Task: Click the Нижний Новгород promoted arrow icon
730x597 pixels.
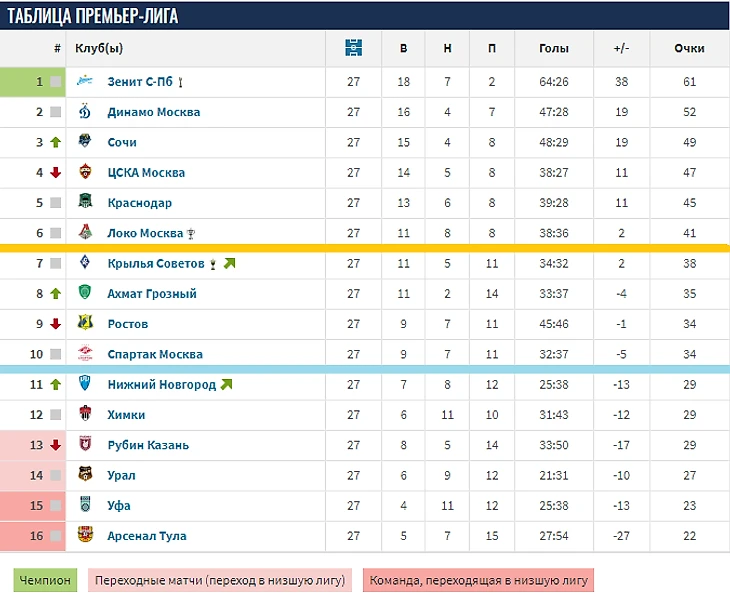Action: 226,384
